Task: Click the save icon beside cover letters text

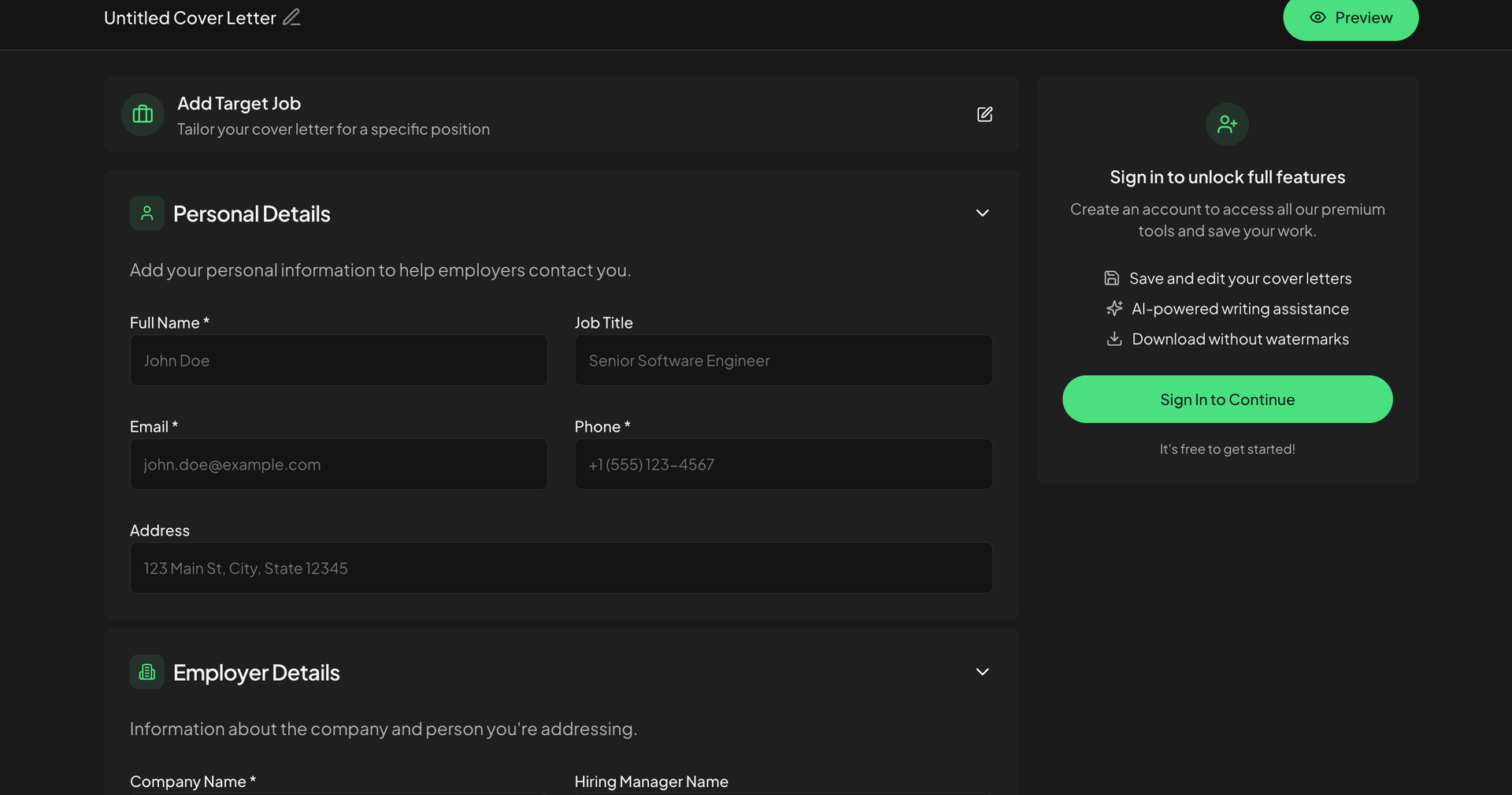Action: coord(1111,278)
